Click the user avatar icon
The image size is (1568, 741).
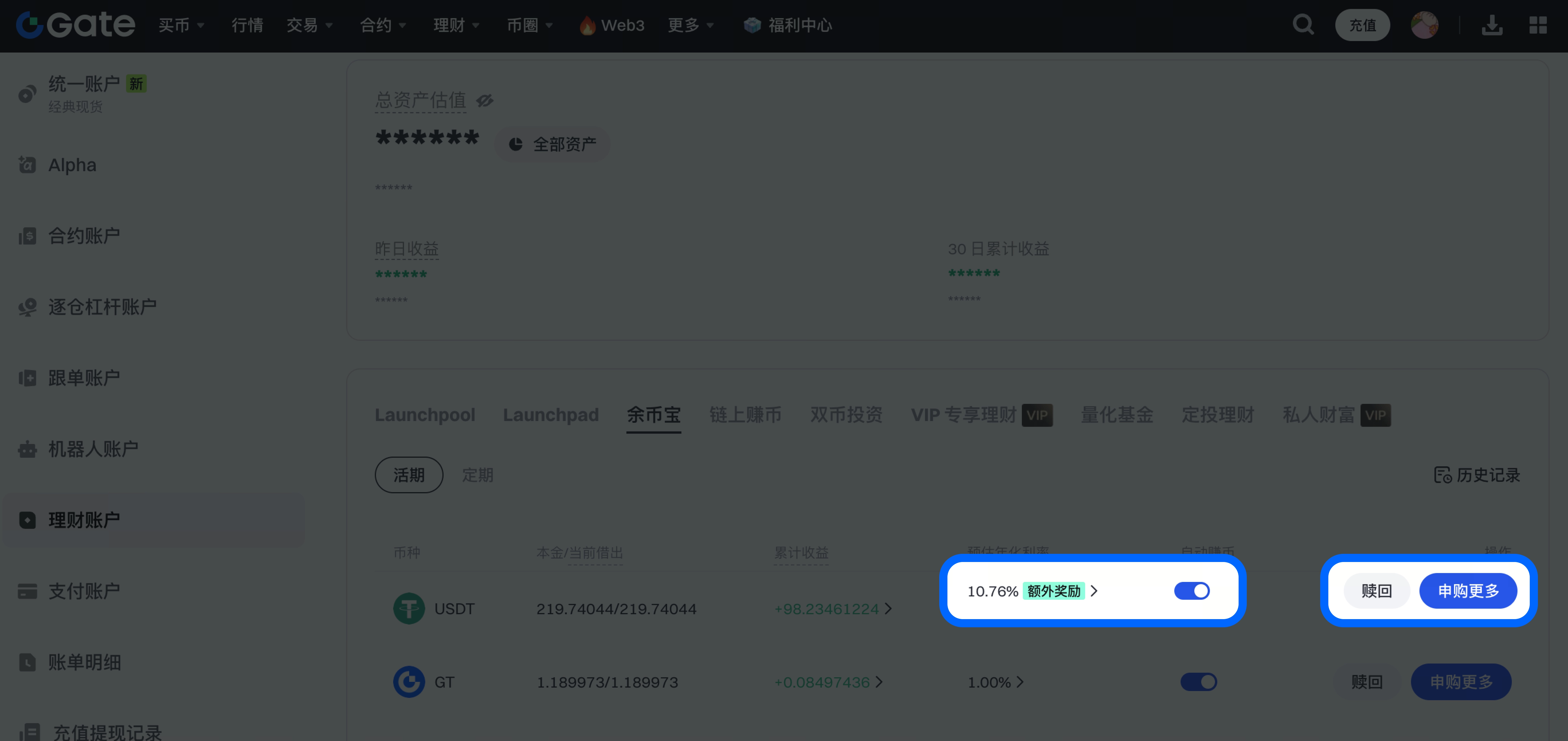click(x=1424, y=25)
